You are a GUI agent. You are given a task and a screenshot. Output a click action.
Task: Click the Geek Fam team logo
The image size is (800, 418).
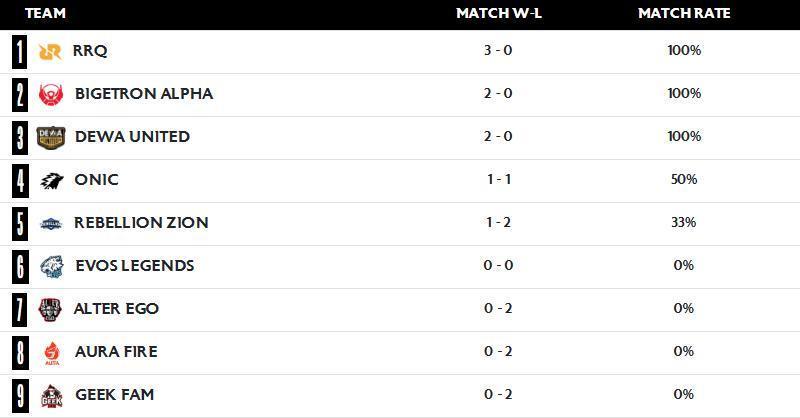[x=52, y=396]
